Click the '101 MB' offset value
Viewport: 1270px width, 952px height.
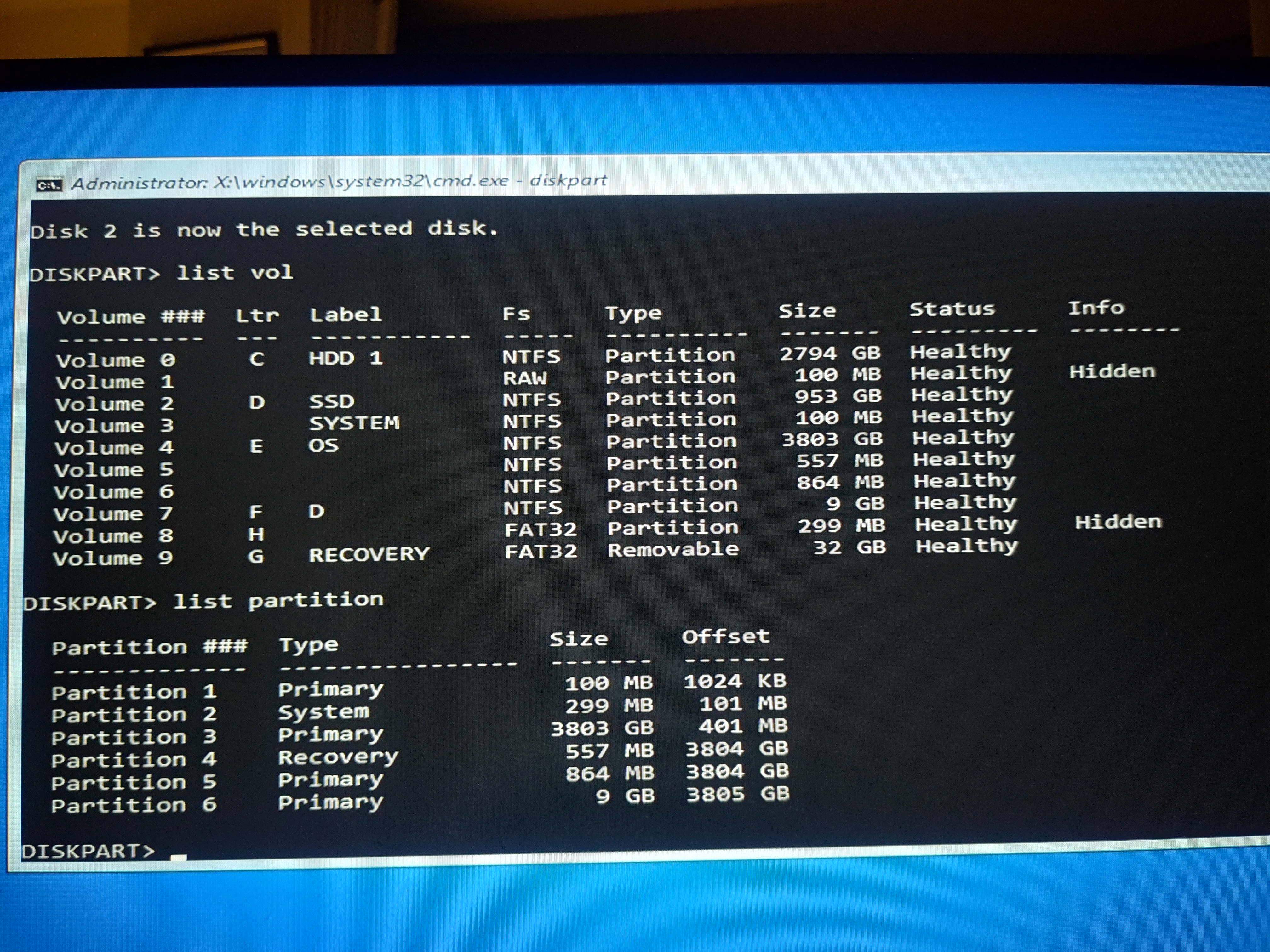point(743,704)
